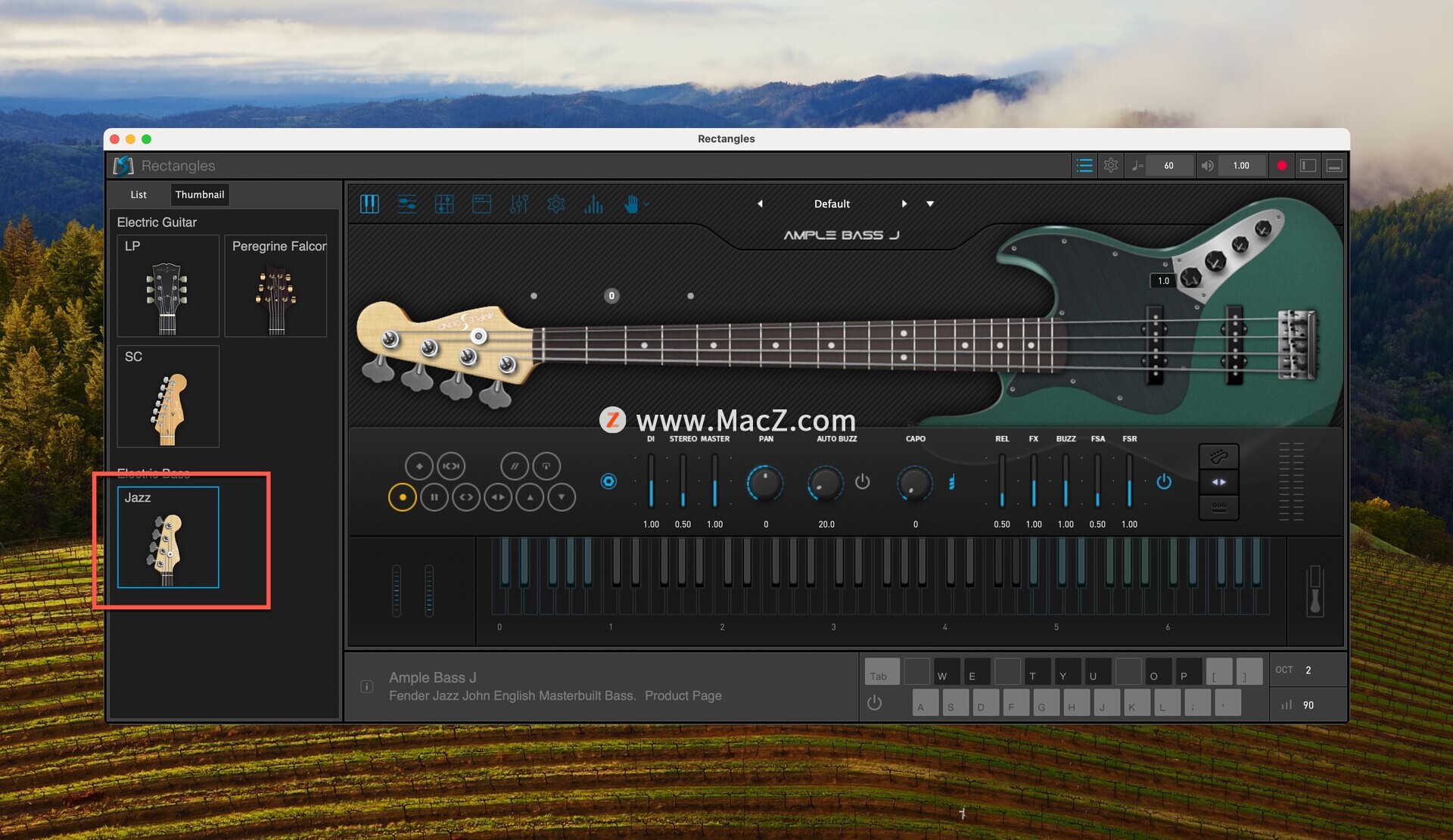Click the diamond articulation button
1453x840 pixels.
point(419,466)
